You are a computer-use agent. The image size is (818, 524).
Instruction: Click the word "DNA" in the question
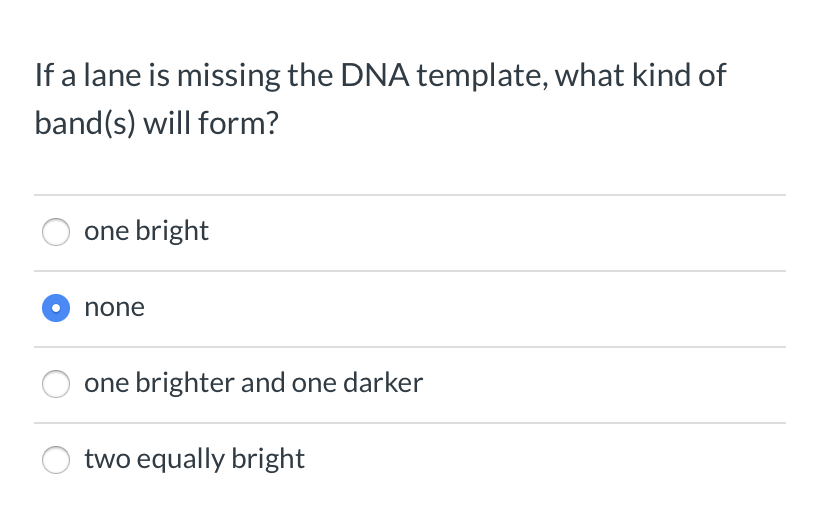375,76
